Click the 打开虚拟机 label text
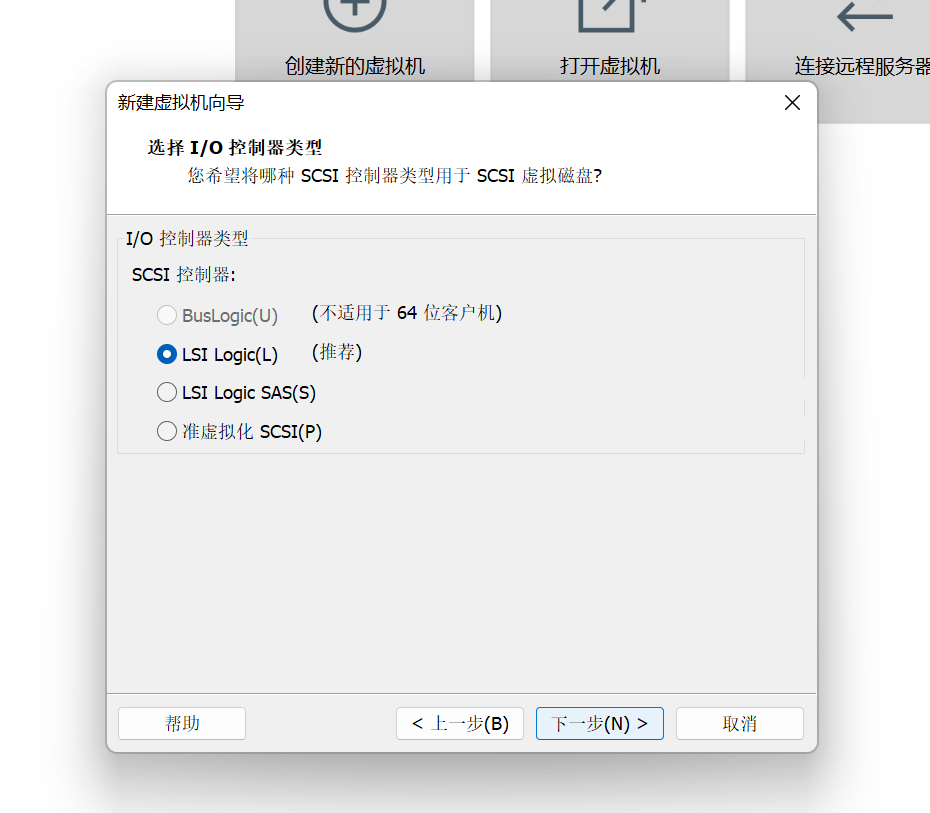Screen dimensions: 930x813 click(x=610, y=66)
